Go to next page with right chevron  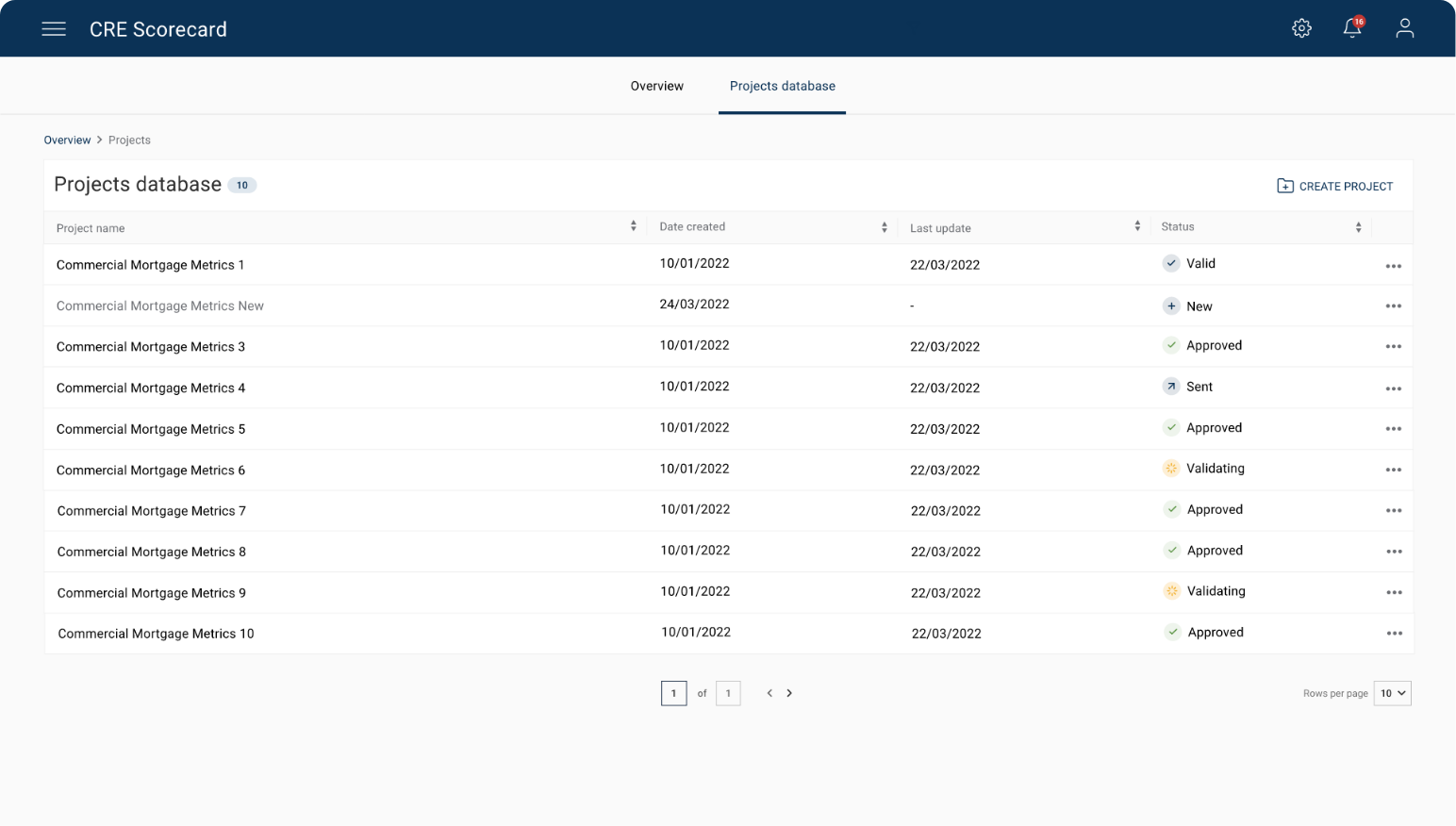pos(789,693)
